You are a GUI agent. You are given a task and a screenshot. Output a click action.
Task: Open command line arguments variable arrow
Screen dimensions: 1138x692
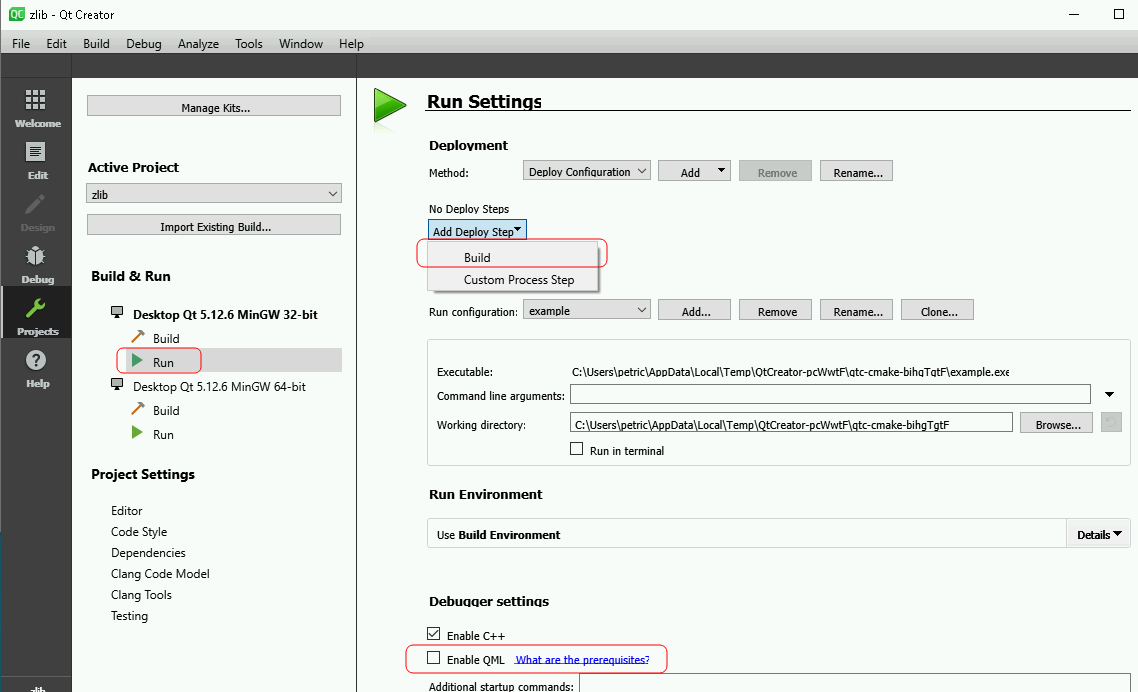pos(1110,394)
